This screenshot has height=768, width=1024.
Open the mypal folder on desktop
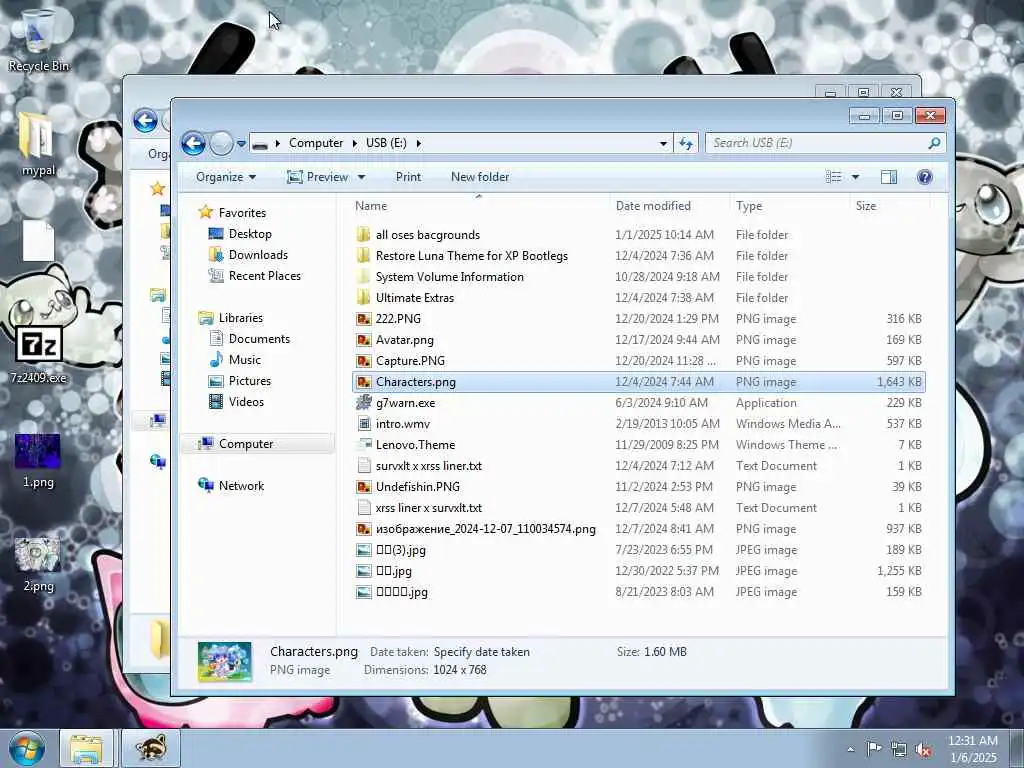coord(38,144)
